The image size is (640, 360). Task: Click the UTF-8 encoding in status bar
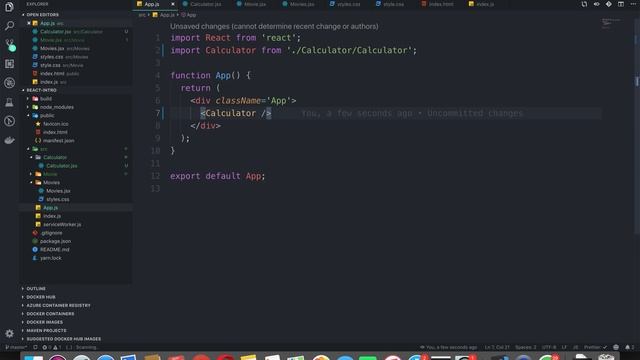point(549,347)
